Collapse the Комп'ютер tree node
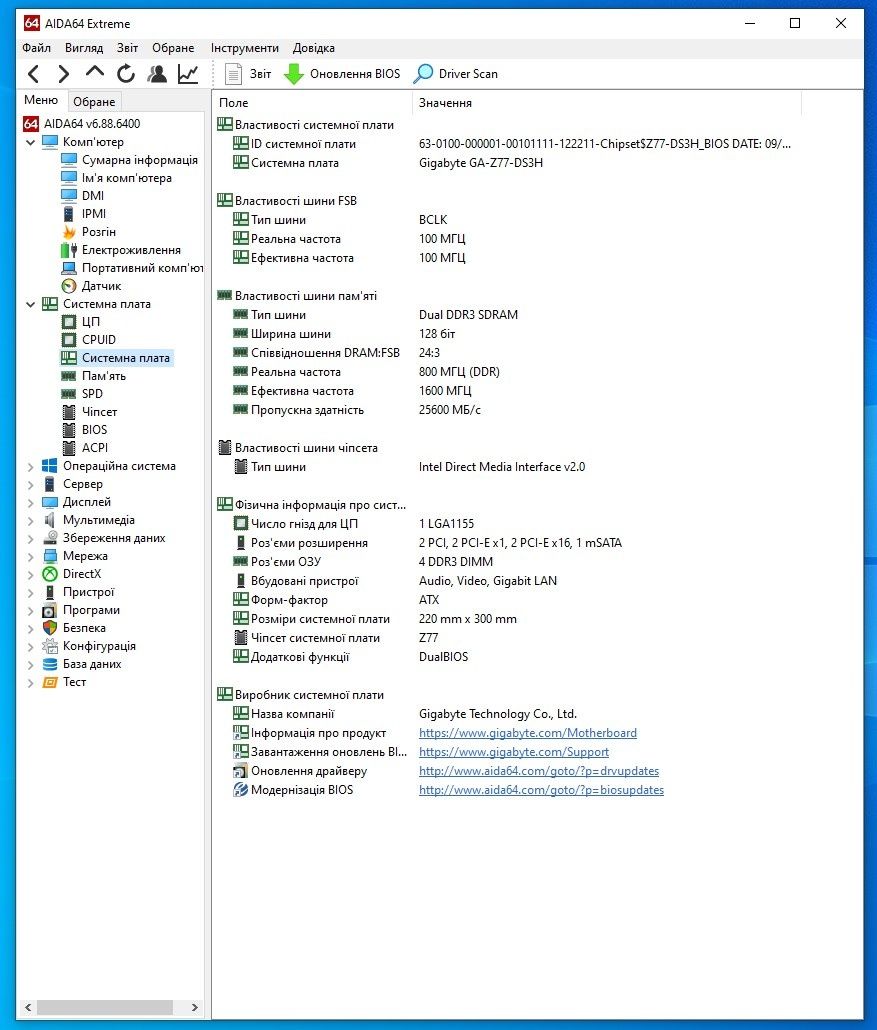877x1030 pixels. (x=30, y=142)
